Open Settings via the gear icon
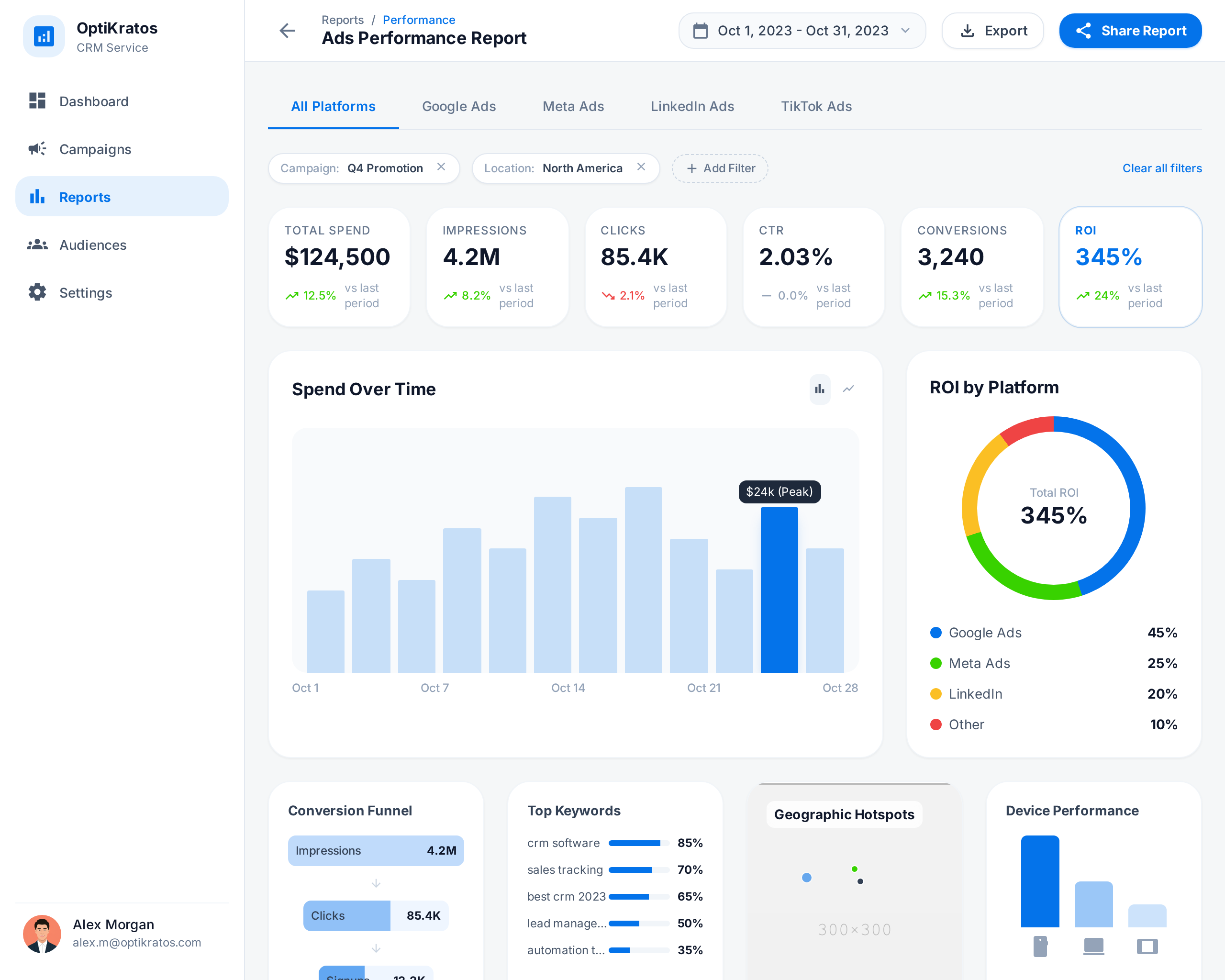The width and height of the screenshot is (1225, 980). pyautogui.click(x=36, y=292)
